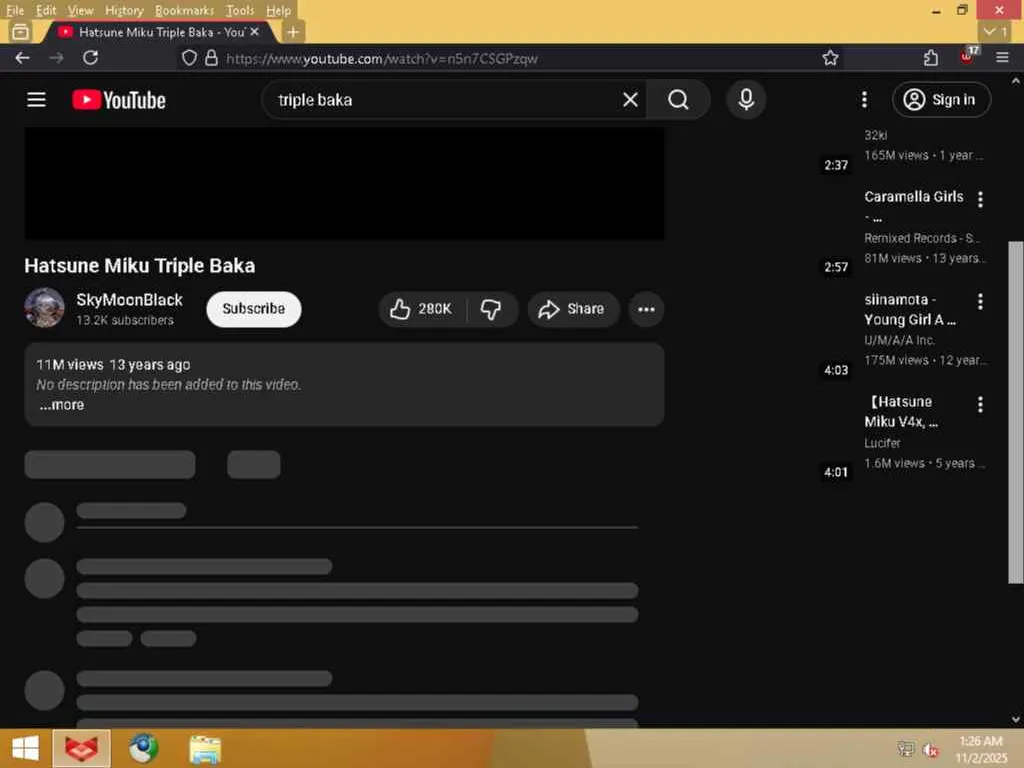Bookmark this page with star icon

pyautogui.click(x=830, y=58)
